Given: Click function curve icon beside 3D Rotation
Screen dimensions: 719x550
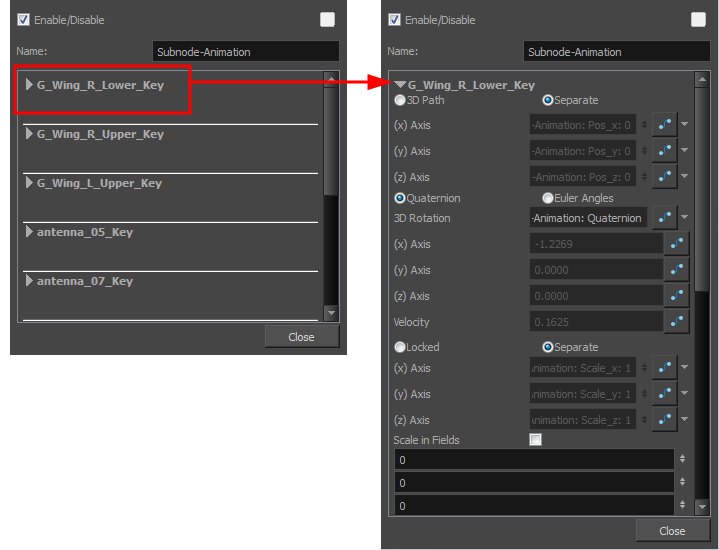Looking at the screenshot, I should [664, 218].
